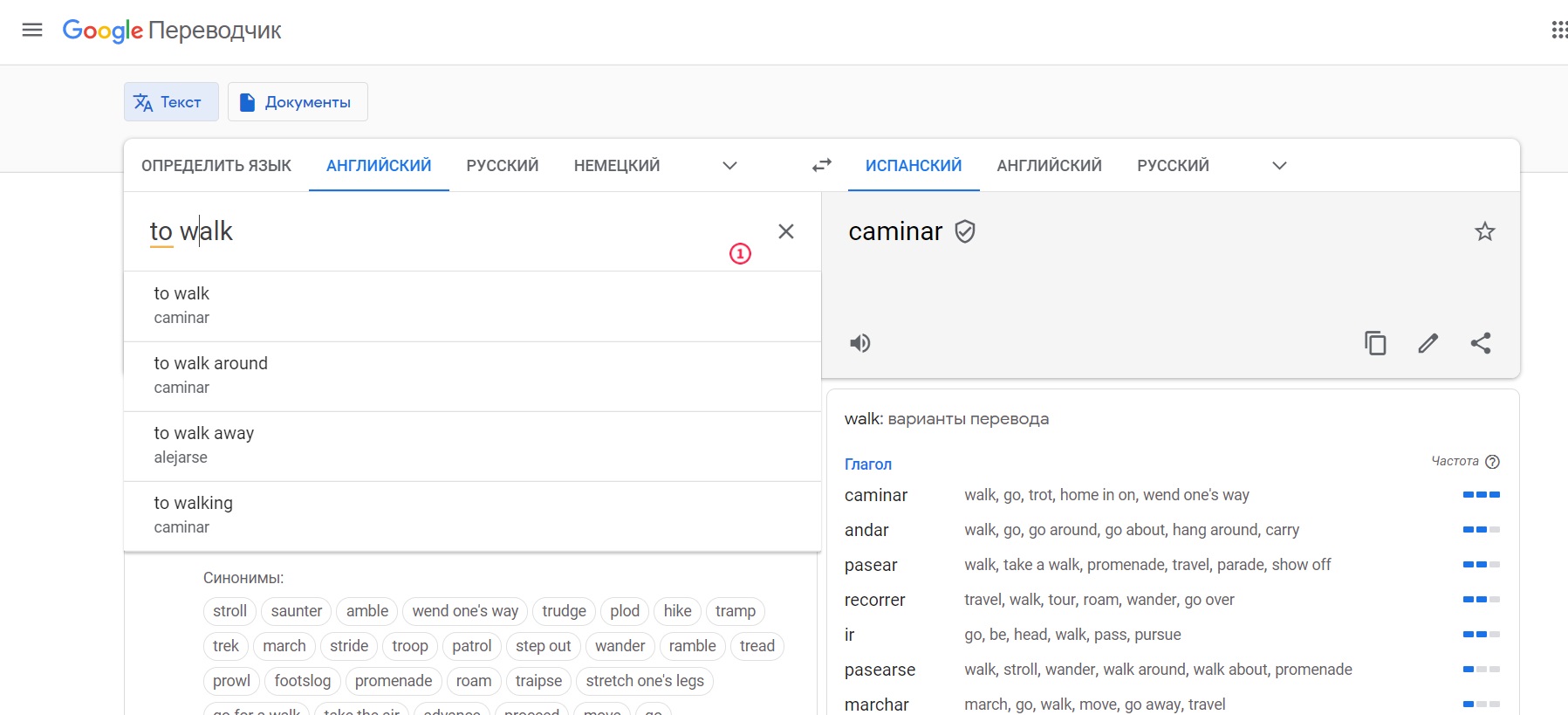Listen to the caminar translation
1568x715 pixels.
click(860, 343)
